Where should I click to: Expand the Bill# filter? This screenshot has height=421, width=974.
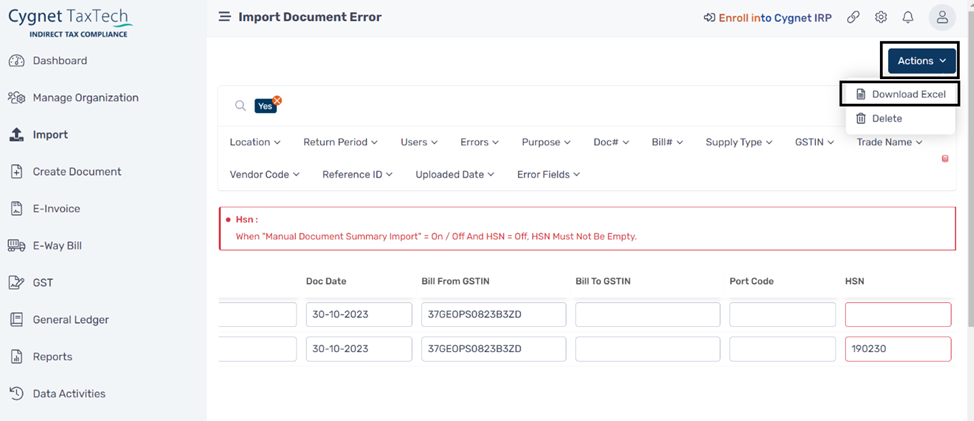[667, 142]
